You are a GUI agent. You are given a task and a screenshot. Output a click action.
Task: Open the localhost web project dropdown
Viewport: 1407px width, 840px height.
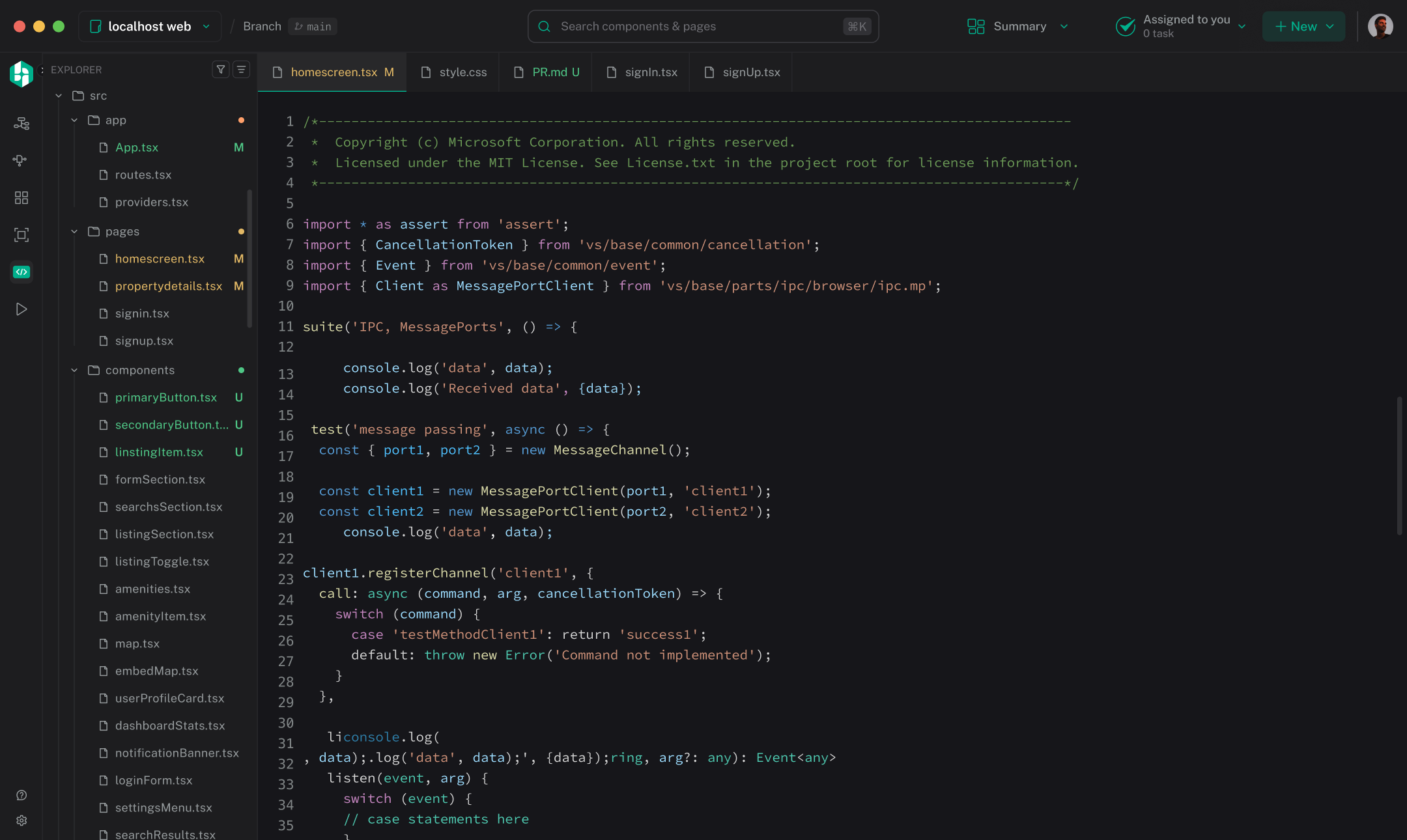pos(150,26)
